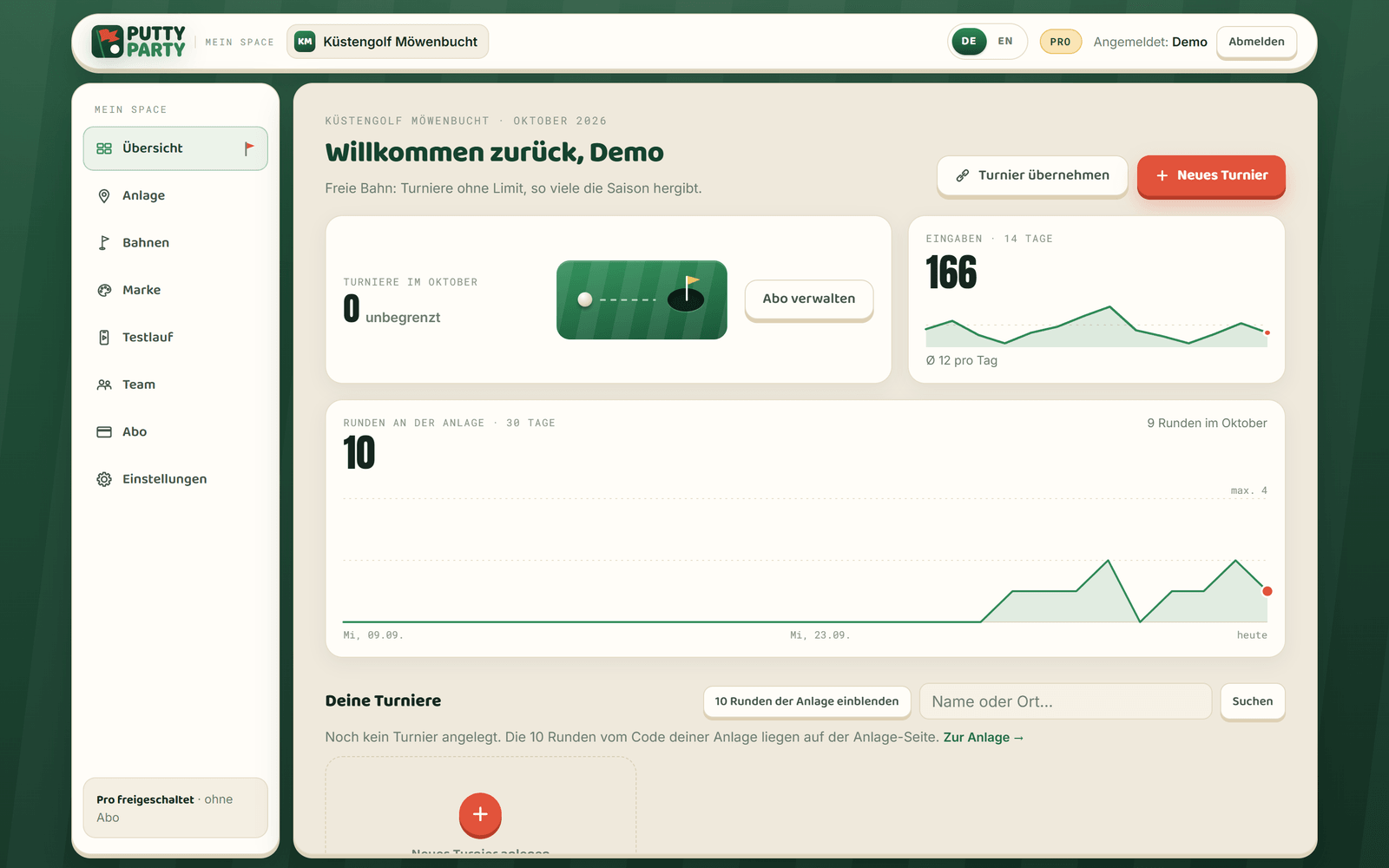The height and width of the screenshot is (868, 1389).
Task: Click the red round plus button
Action: pyautogui.click(x=480, y=814)
